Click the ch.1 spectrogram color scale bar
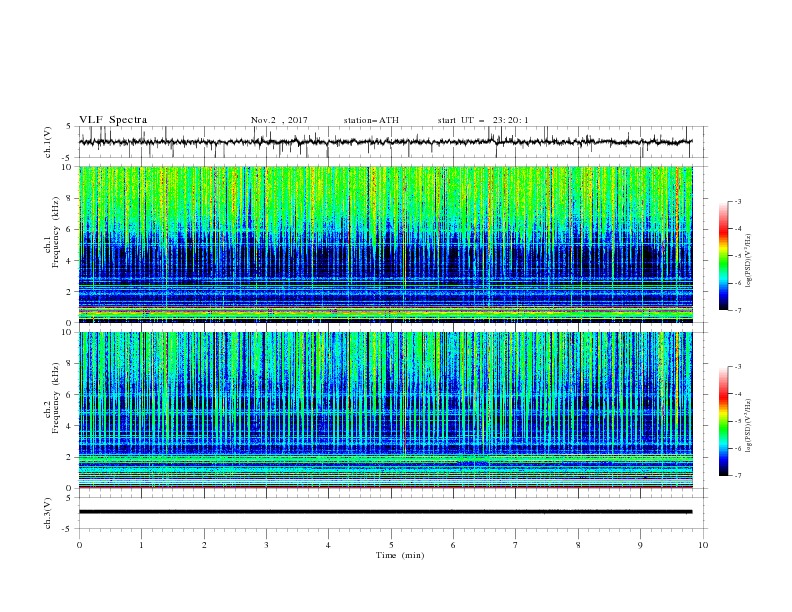Image resolution: width=792 pixels, height=612 pixels. pyautogui.click(x=723, y=255)
